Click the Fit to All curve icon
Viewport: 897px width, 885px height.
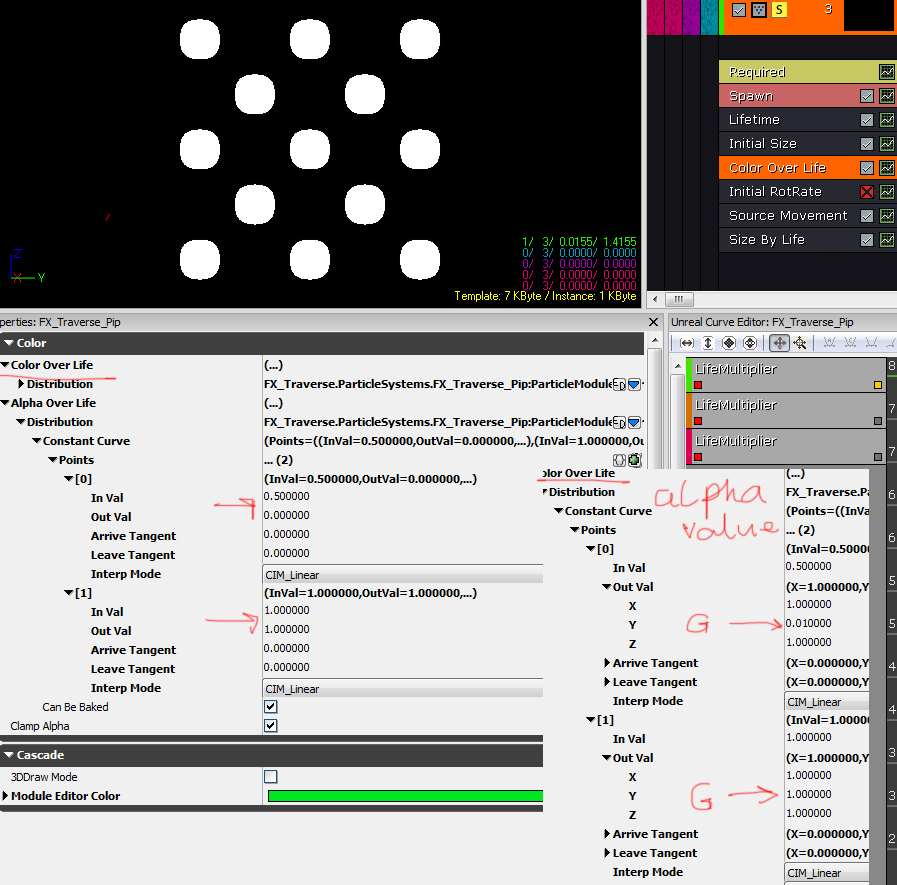pyautogui.click(x=729, y=343)
